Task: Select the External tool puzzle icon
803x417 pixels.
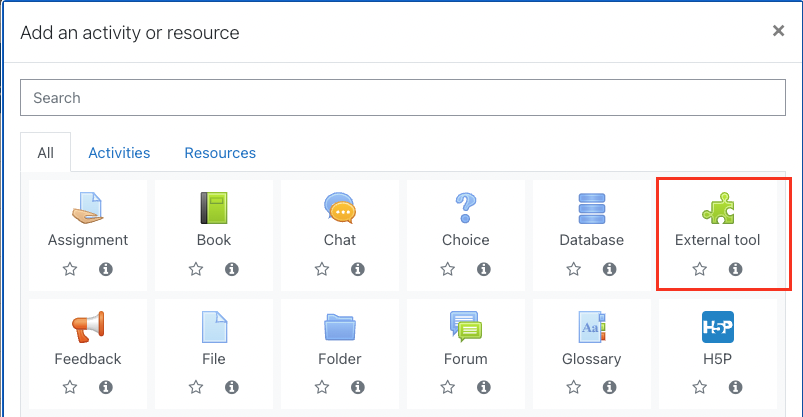Action: (x=718, y=208)
